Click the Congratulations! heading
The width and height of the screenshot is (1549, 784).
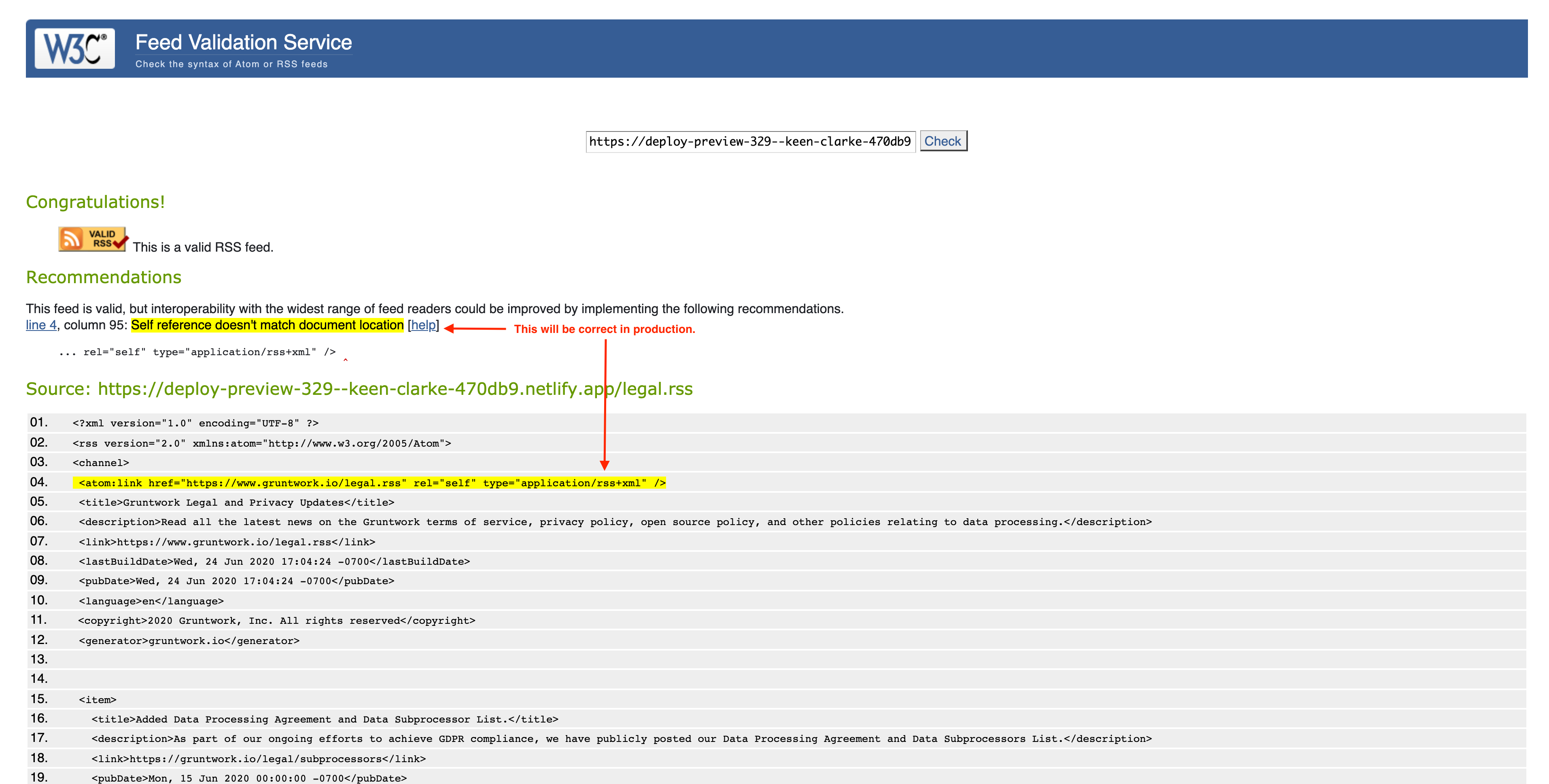tap(95, 202)
